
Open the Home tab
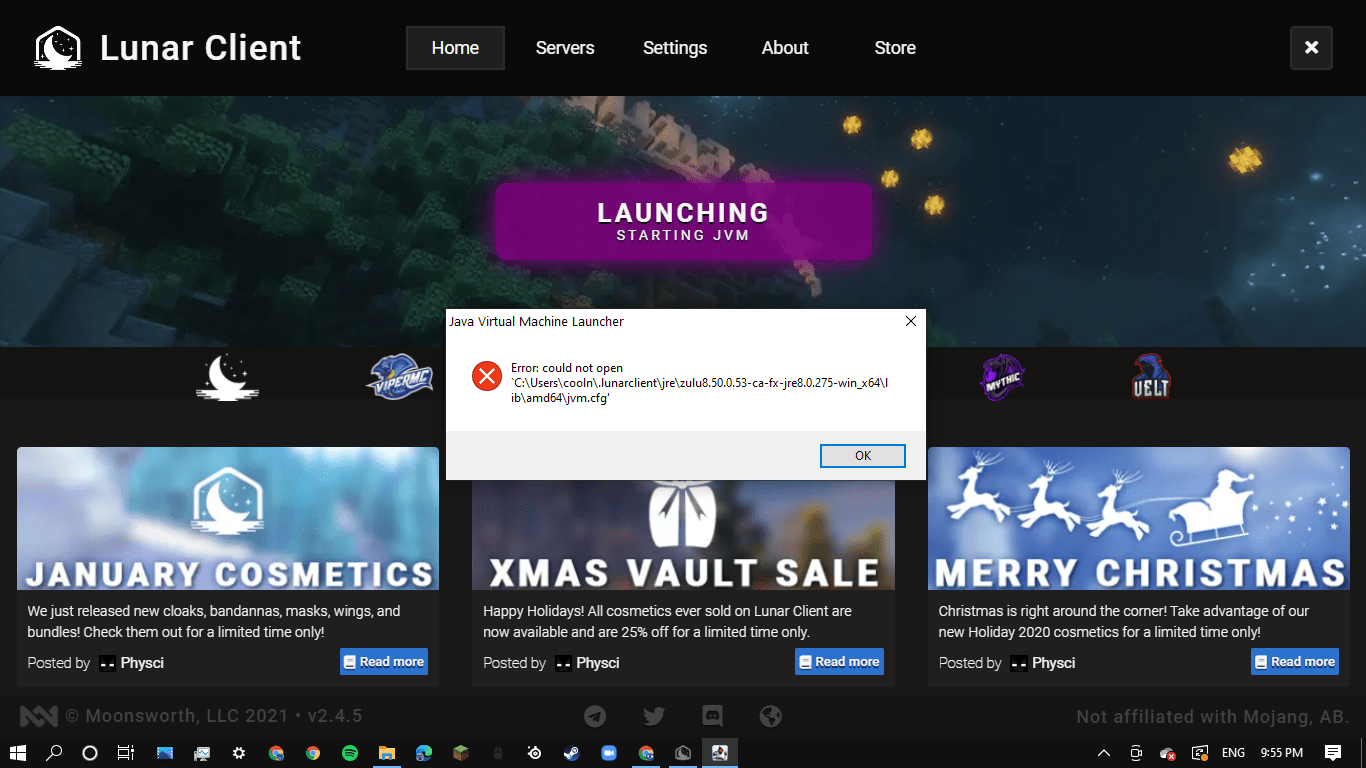coord(455,48)
